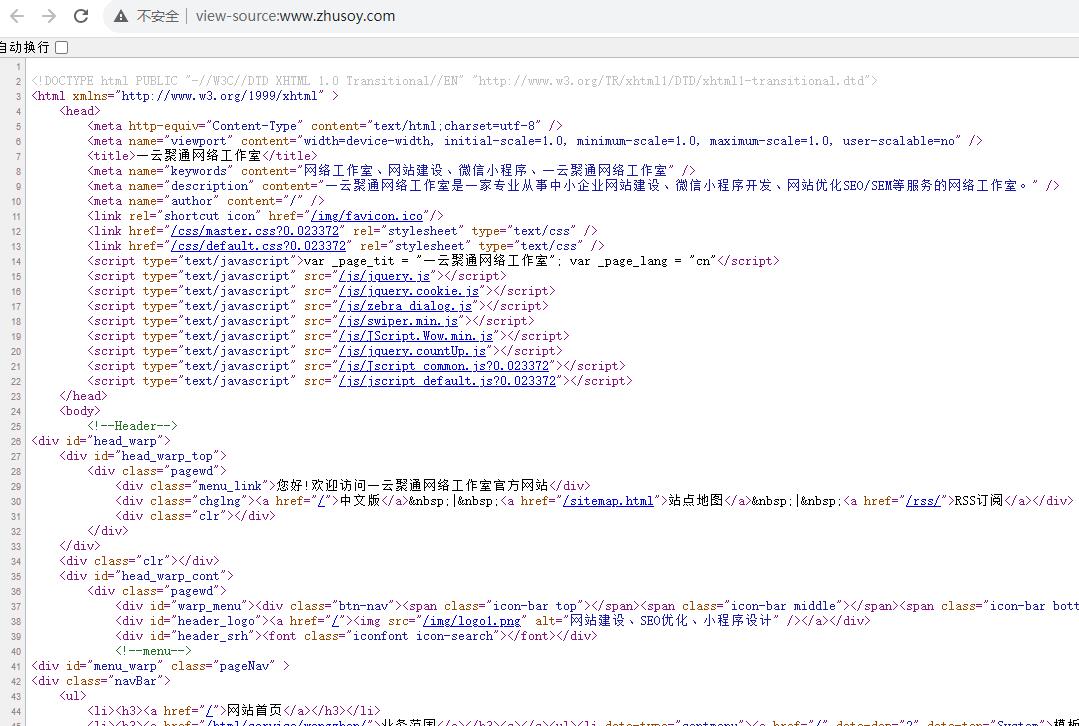This screenshot has width=1079, height=726.
Task: Click the not-secure warning triangle icon
Action: pos(121,16)
